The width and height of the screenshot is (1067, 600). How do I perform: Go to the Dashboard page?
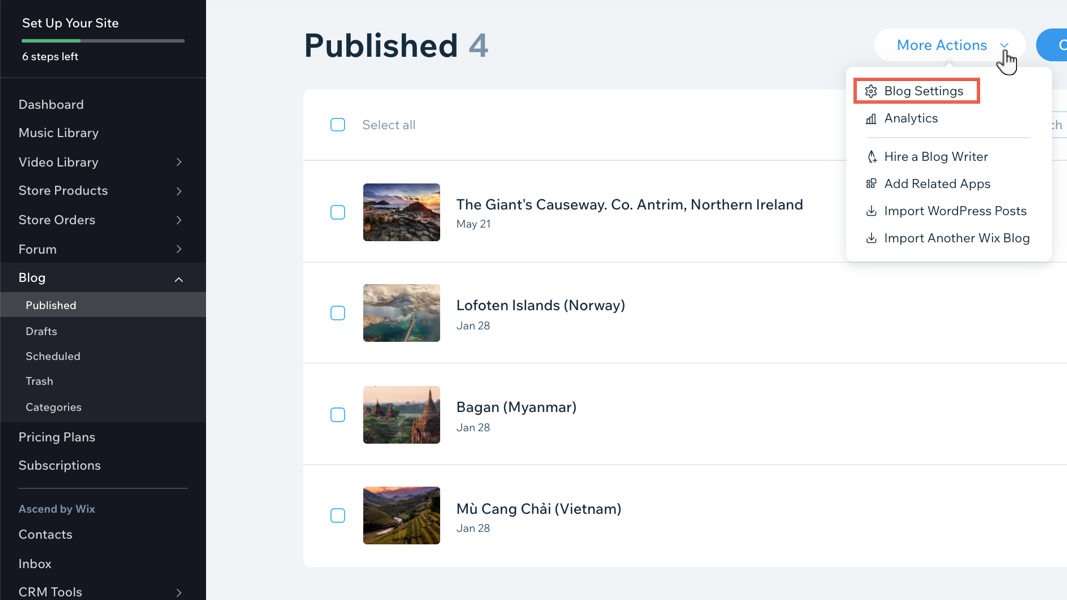click(51, 104)
